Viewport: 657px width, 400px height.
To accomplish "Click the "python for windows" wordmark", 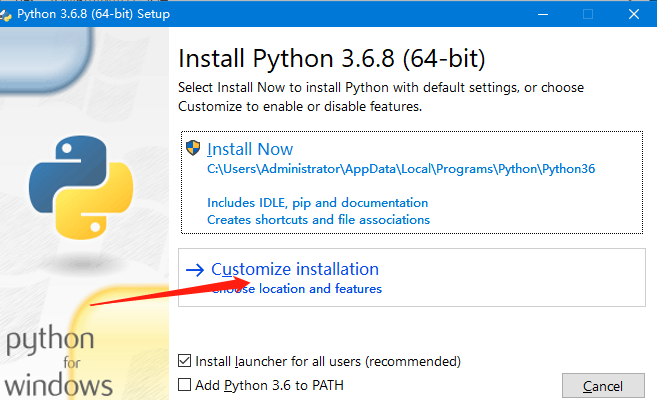I will point(57,360).
